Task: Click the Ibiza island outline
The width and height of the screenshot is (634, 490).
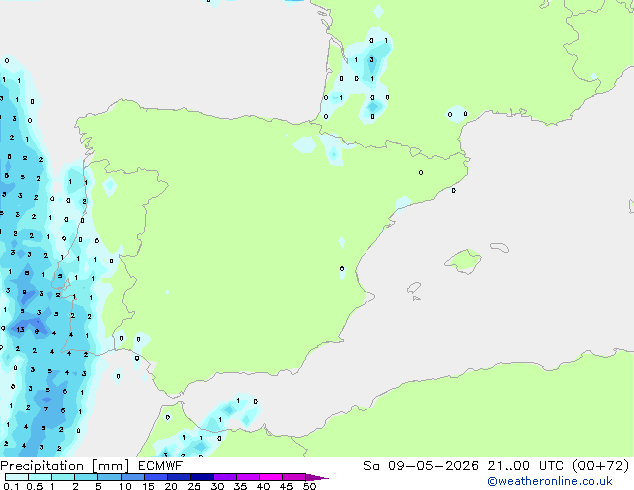Action: (414, 288)
